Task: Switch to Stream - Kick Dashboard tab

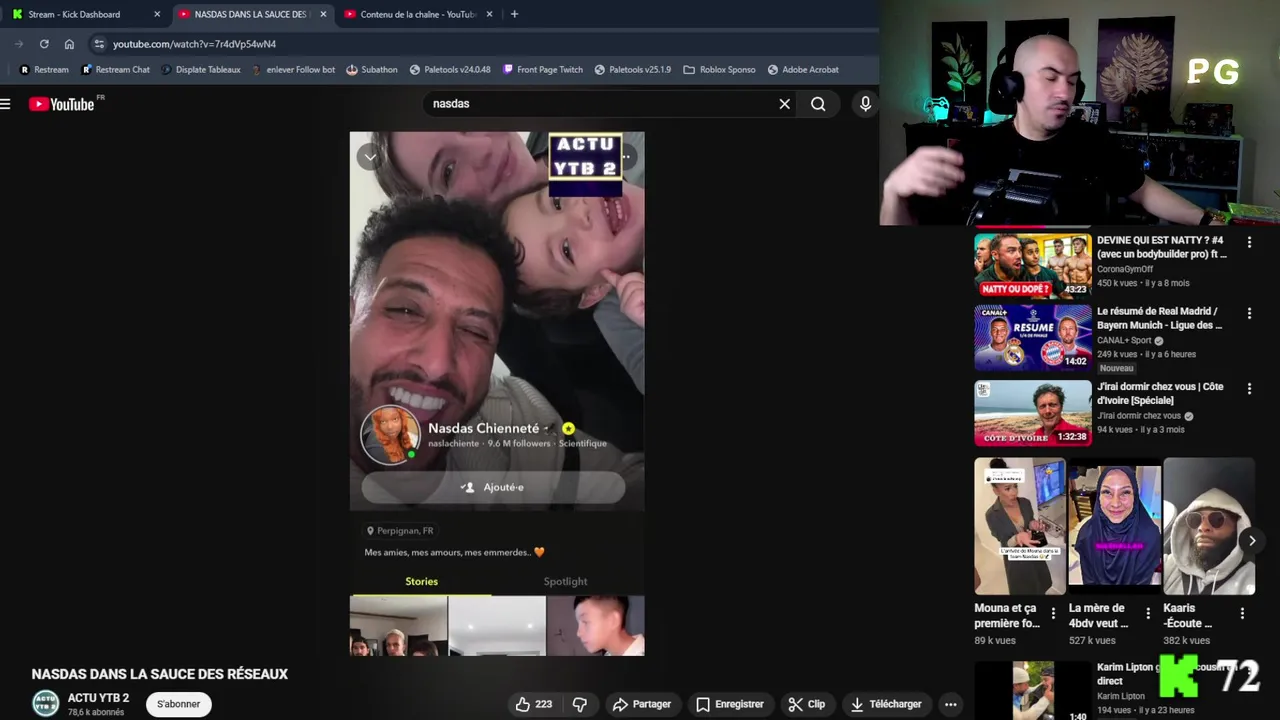Action: [x=85, y=14]
